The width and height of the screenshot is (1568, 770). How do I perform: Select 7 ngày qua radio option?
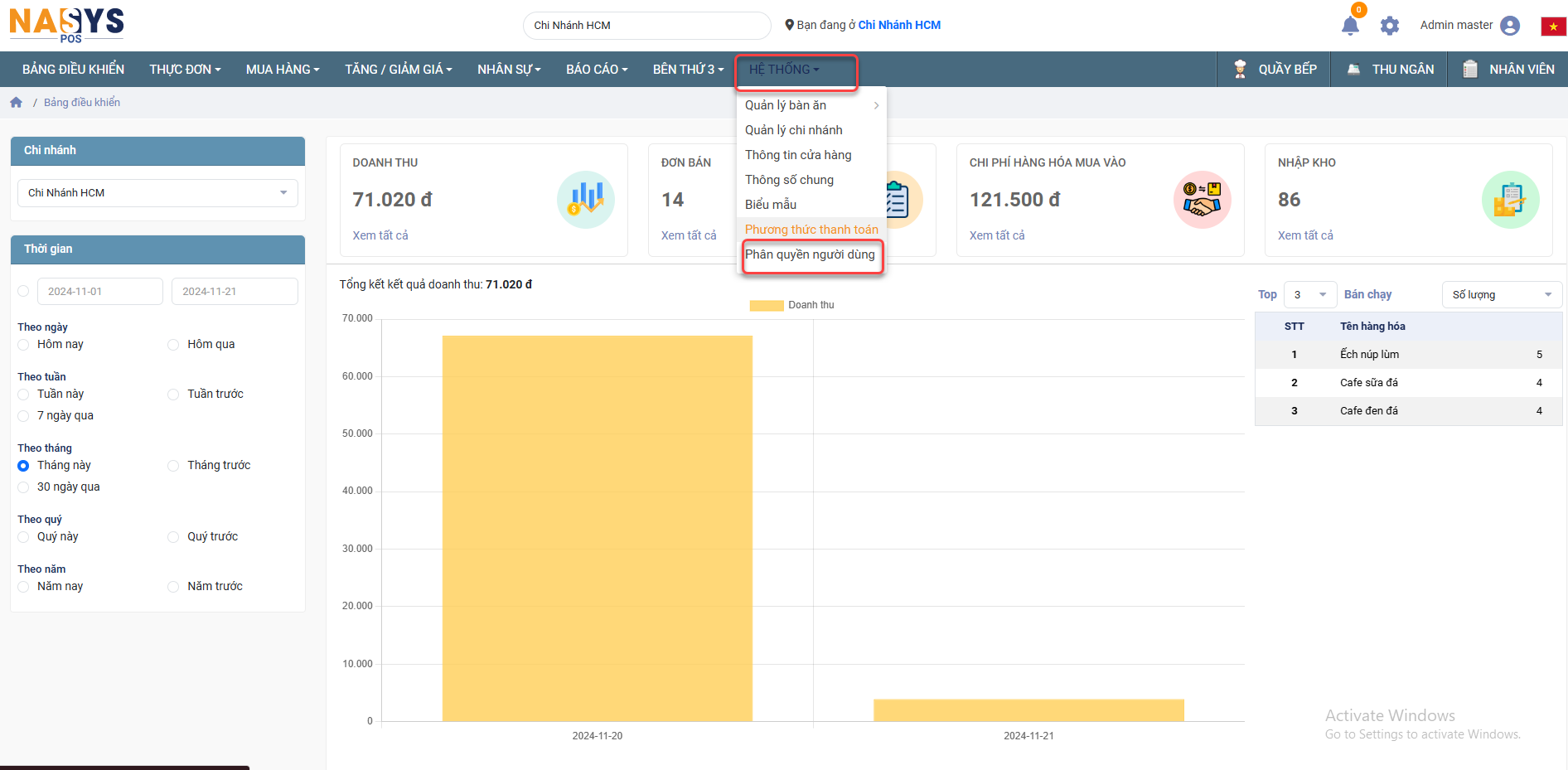[x=23, y=416]
